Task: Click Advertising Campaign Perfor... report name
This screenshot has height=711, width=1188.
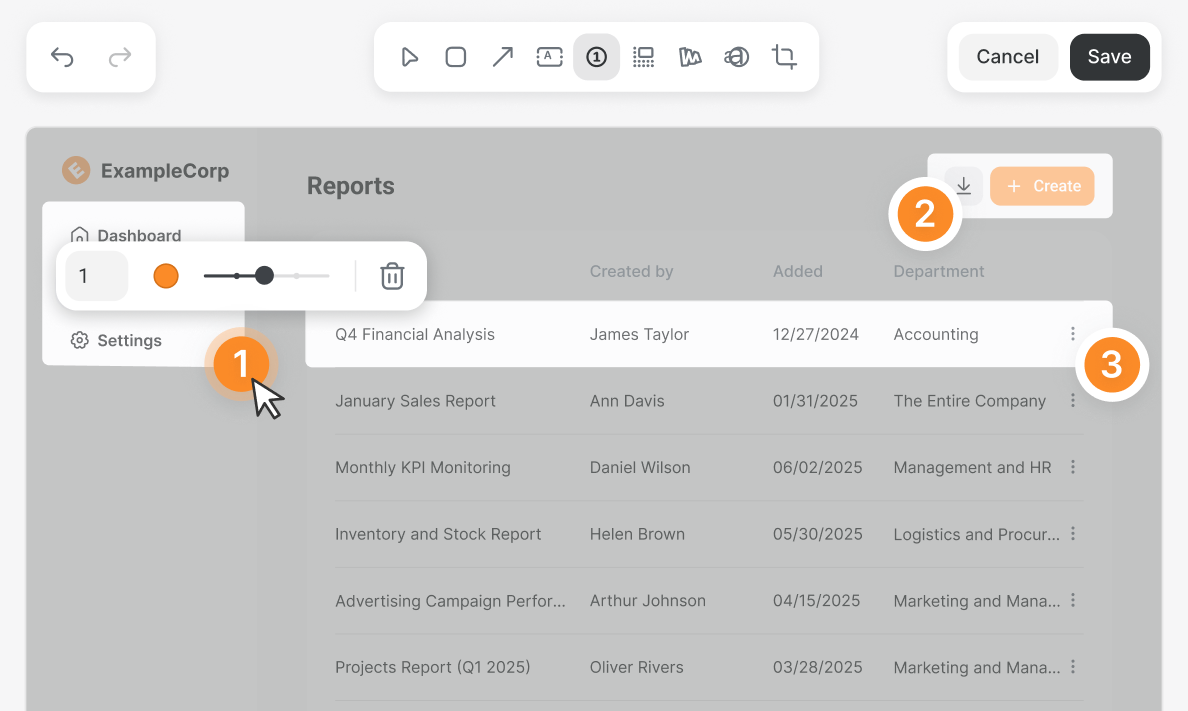Action: coord(450,601)
